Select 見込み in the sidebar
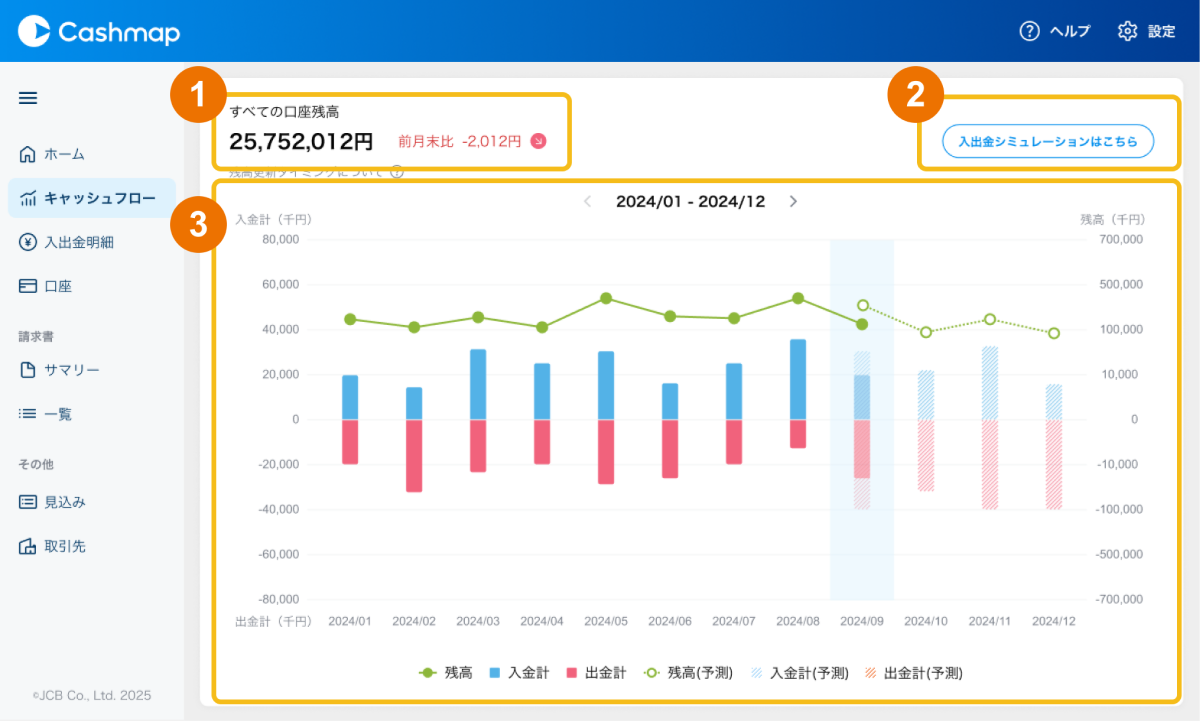The width and height of the screenshot is (1200, 721). (65, 502)
